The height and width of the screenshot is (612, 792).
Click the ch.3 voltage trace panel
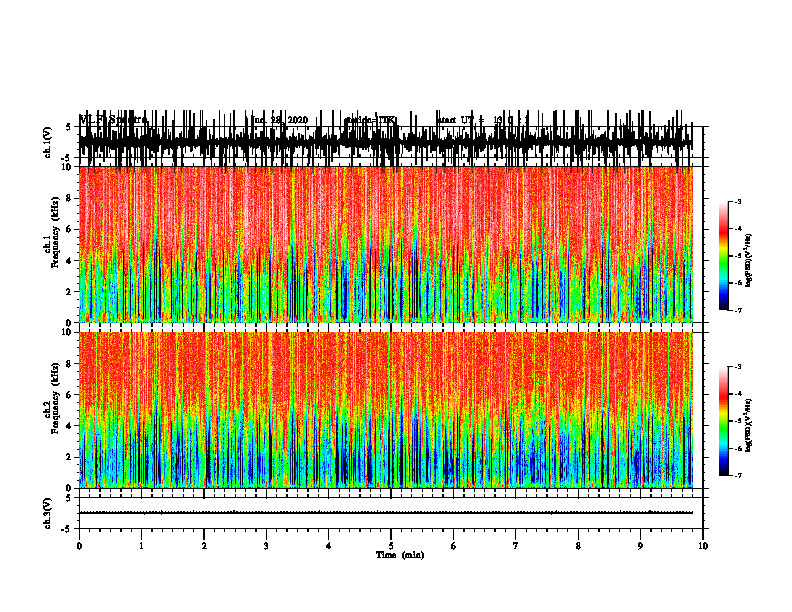click(x=391, y=513)
